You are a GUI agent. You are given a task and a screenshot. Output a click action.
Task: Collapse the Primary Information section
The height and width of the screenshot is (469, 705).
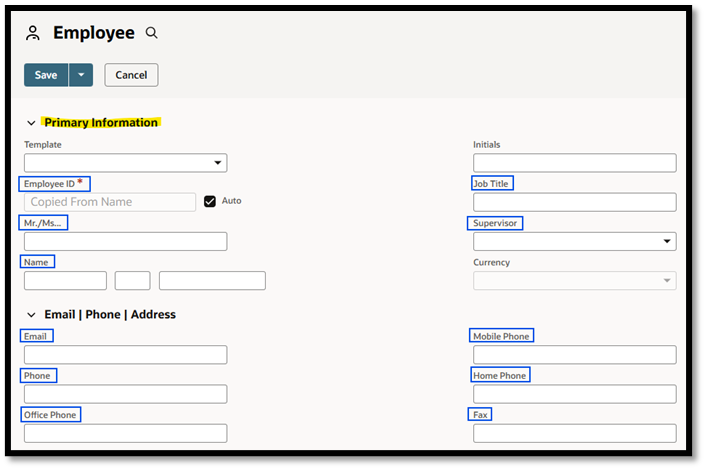(31, 123)
